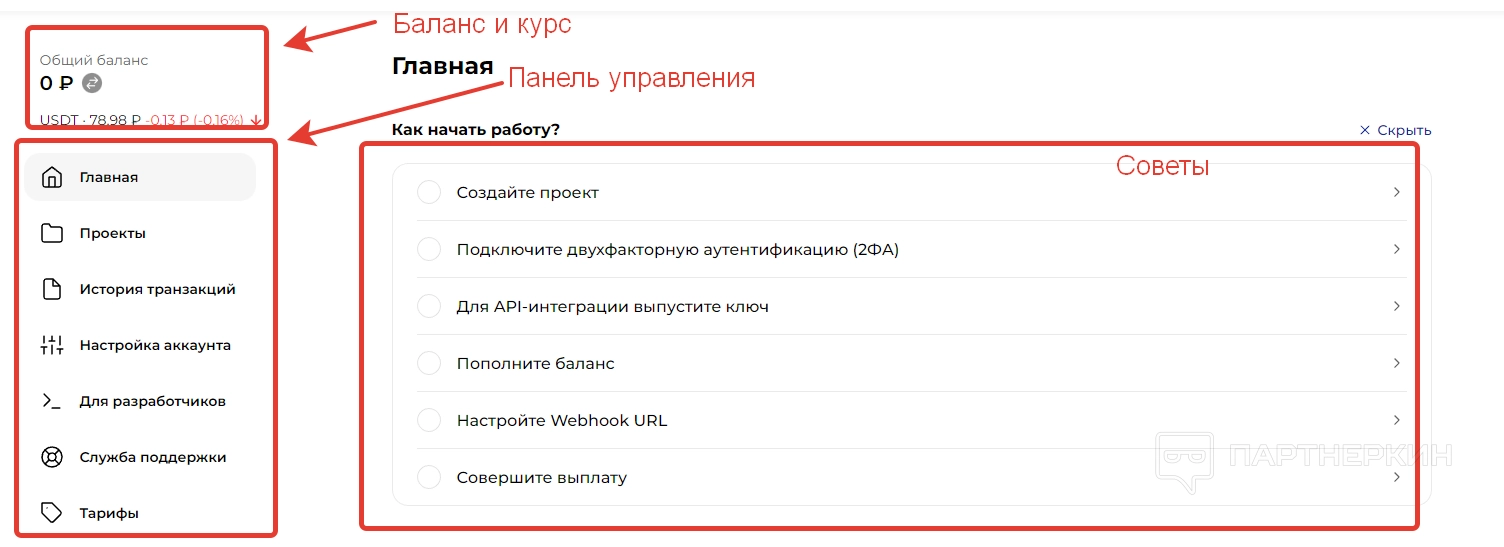The image size is (1504, 547).
Task: Click the sliders icon for Настройка аккаунта
Action: (52, 346)
